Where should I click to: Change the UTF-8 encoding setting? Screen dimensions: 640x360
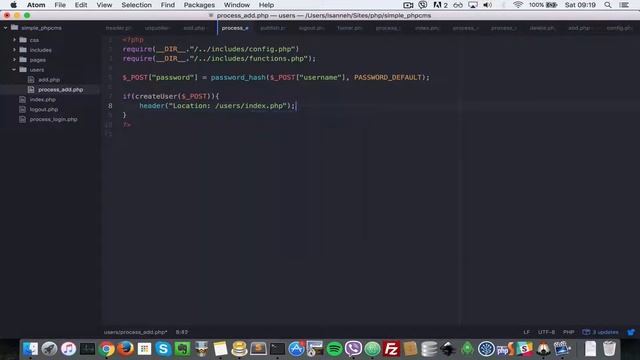tap(546, 332)
